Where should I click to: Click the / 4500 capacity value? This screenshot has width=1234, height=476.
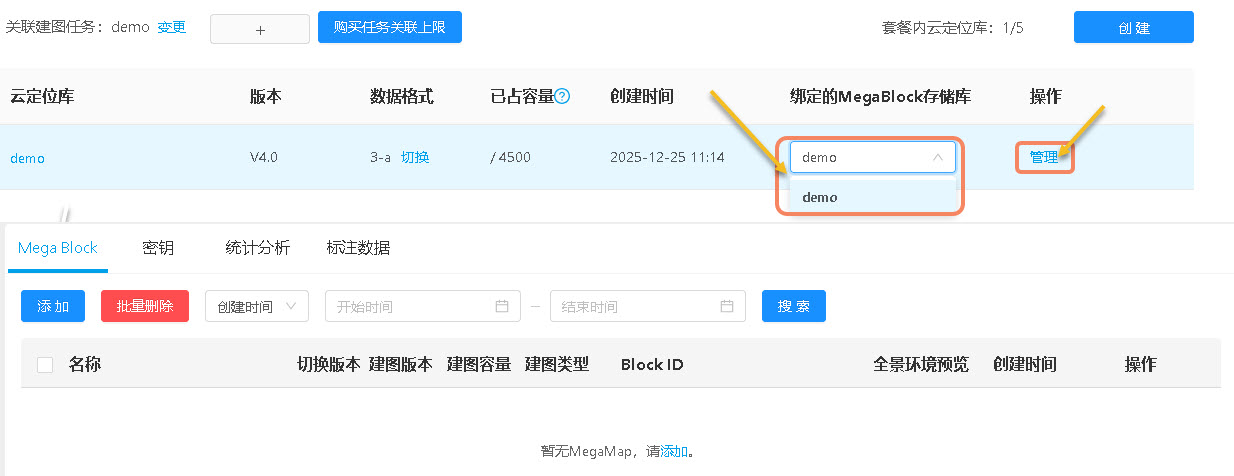coord(511,157)
